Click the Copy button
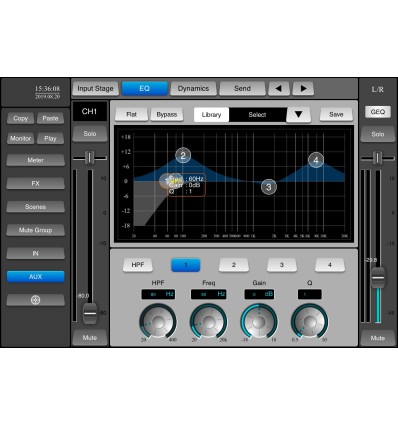The image size is (398, 425). [20, 118]
